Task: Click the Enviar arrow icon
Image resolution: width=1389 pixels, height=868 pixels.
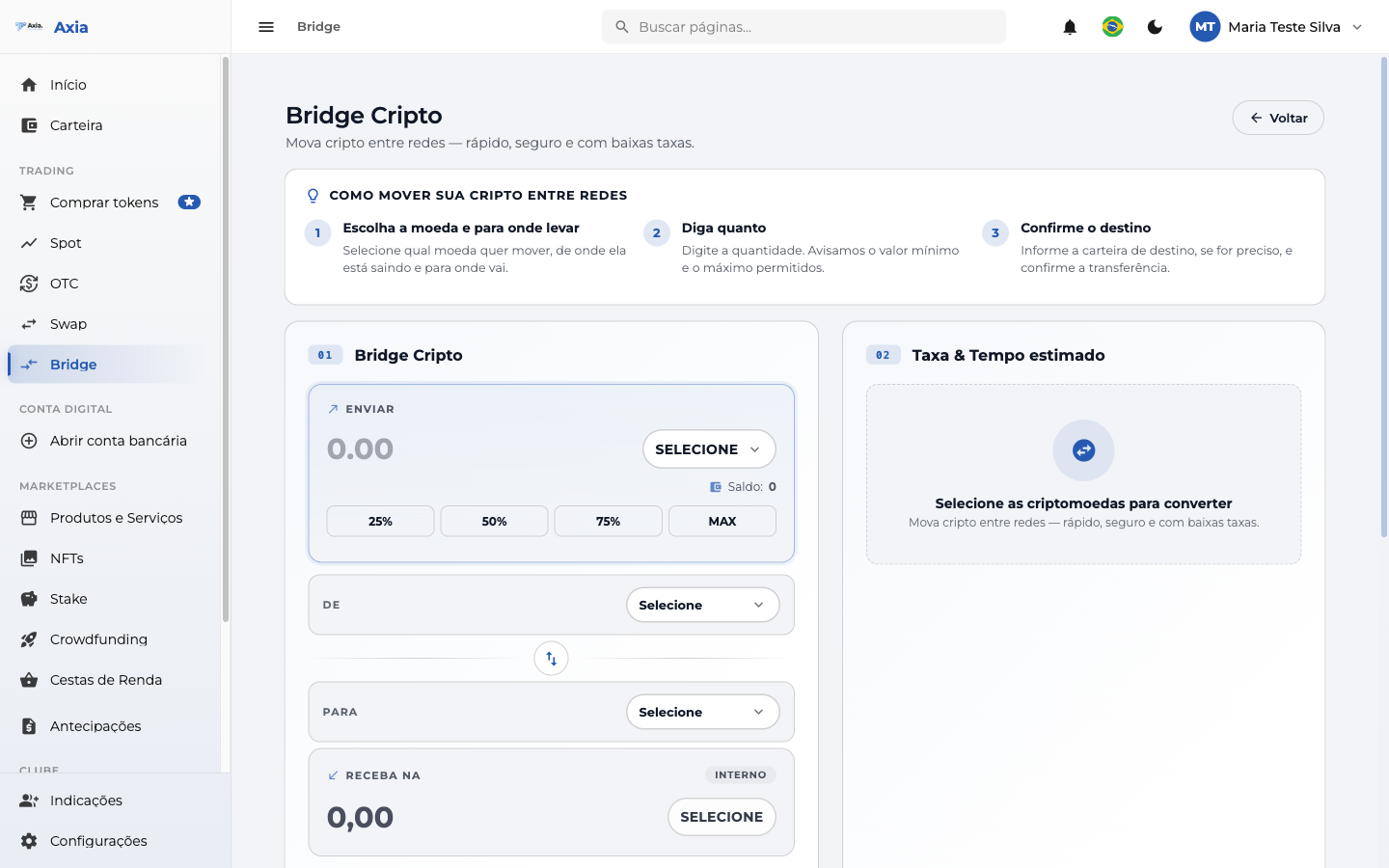Action: pyautogui.click(x=333, y=409)
